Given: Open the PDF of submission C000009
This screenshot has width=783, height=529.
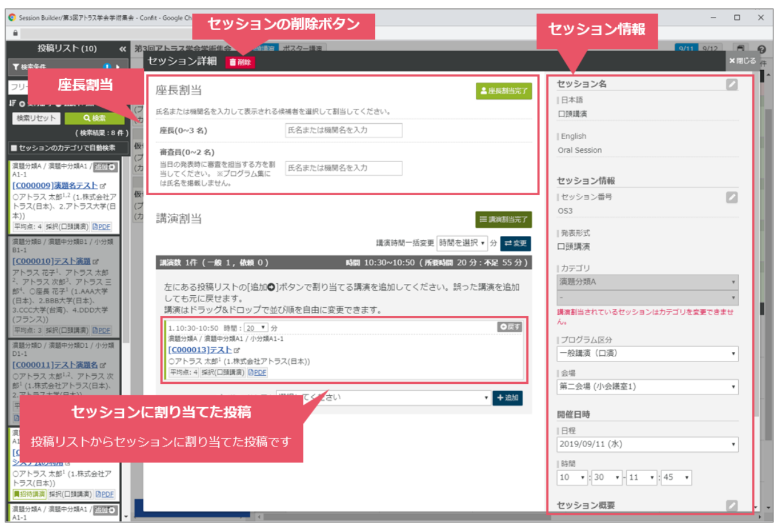Looking at the screenshot, I should (x=101, y=227).
